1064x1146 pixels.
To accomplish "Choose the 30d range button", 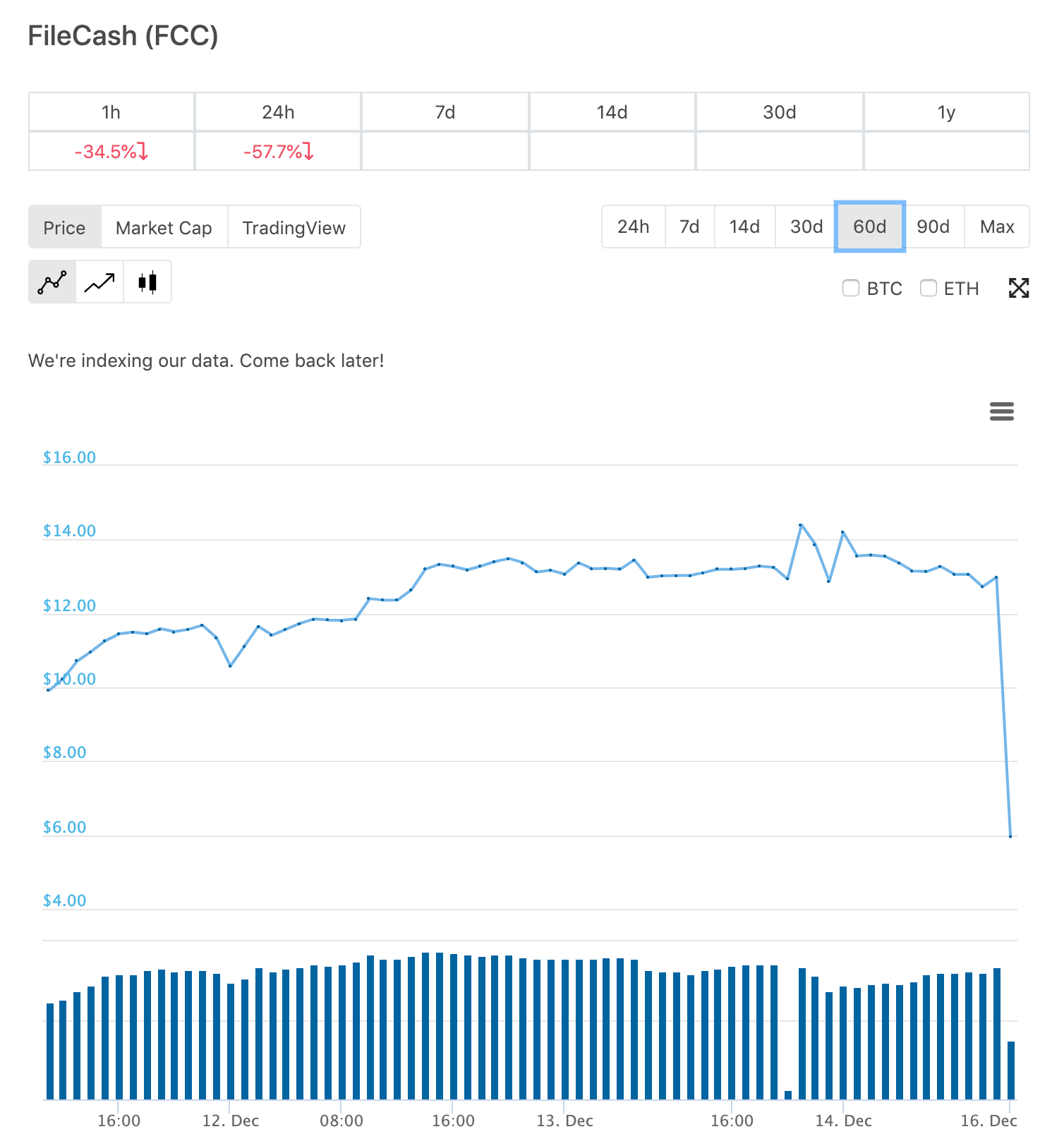I will tap(806, 227).
